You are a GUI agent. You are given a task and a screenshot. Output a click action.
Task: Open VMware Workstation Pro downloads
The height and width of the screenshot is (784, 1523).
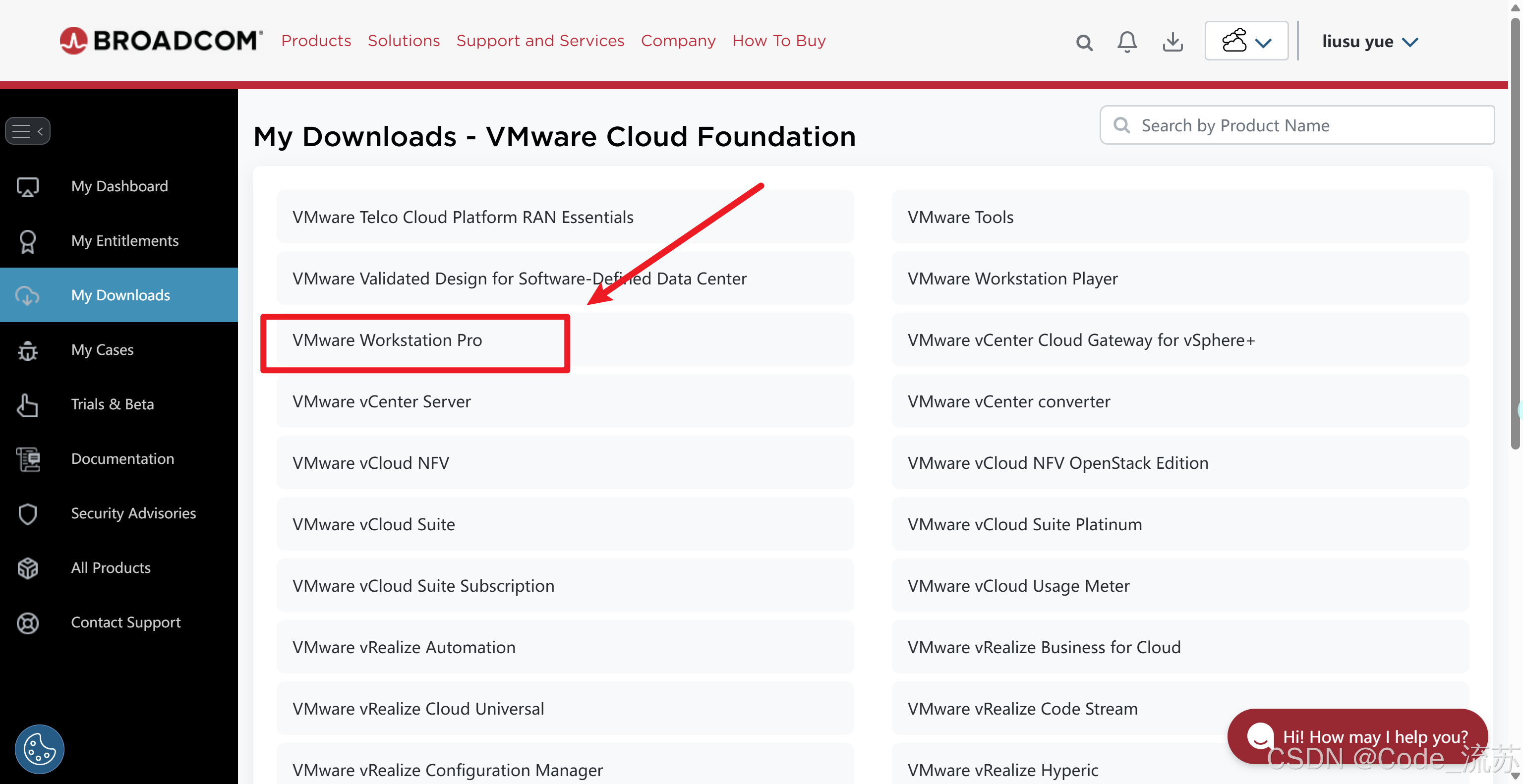click(x=387, y=340)
